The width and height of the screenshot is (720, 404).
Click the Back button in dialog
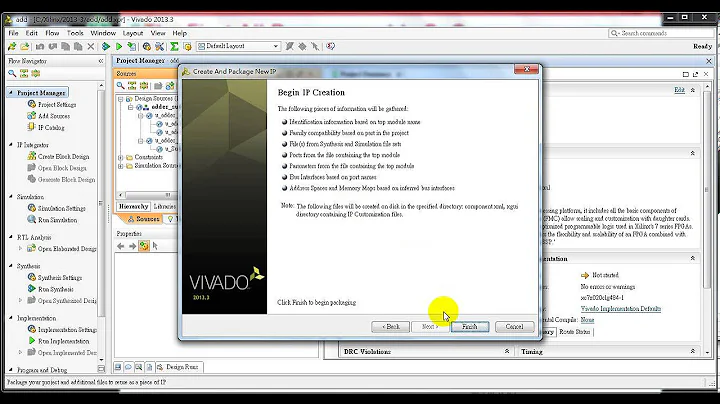click(390, 327)
